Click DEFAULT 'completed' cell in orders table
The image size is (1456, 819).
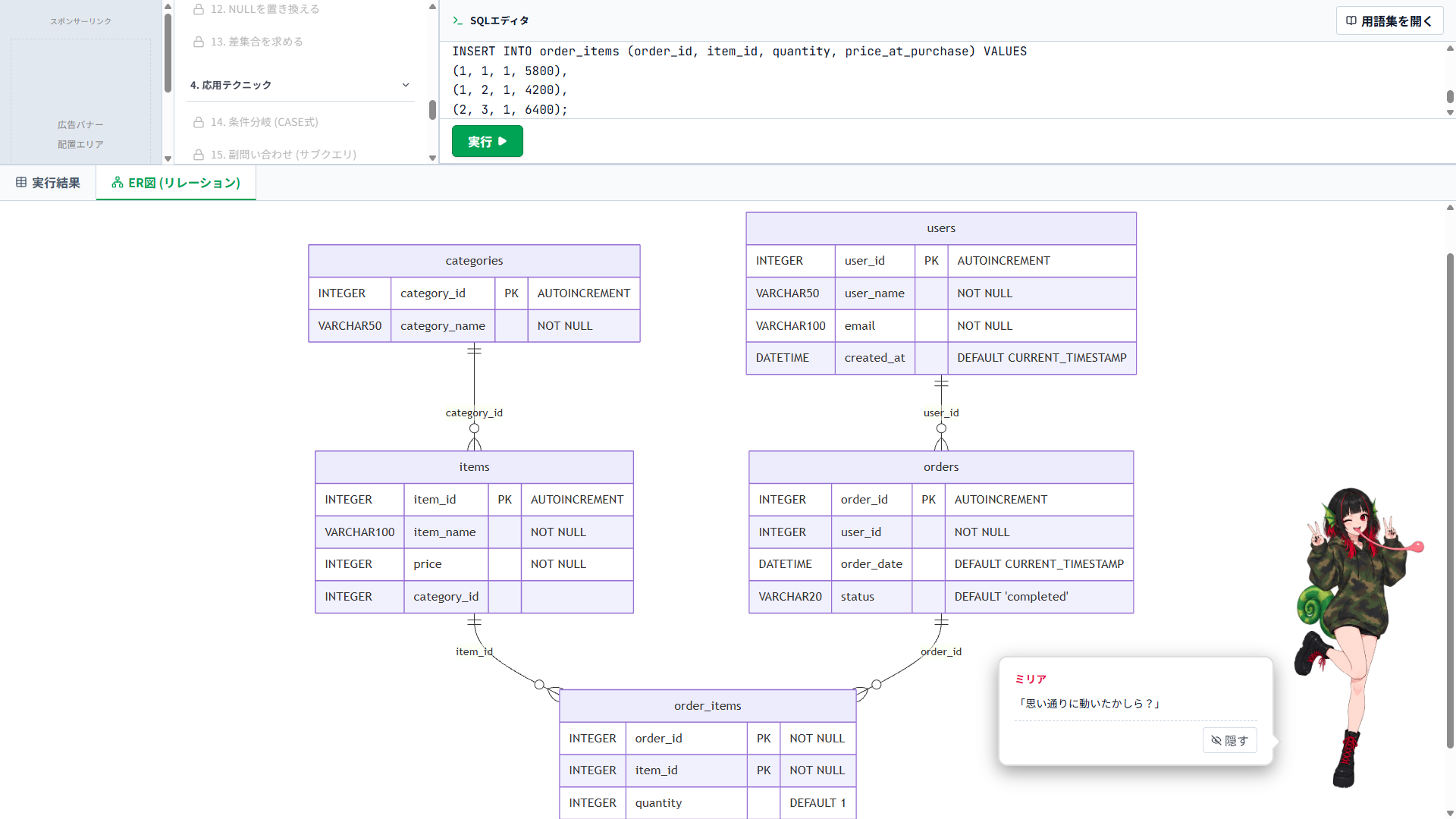1039,597
